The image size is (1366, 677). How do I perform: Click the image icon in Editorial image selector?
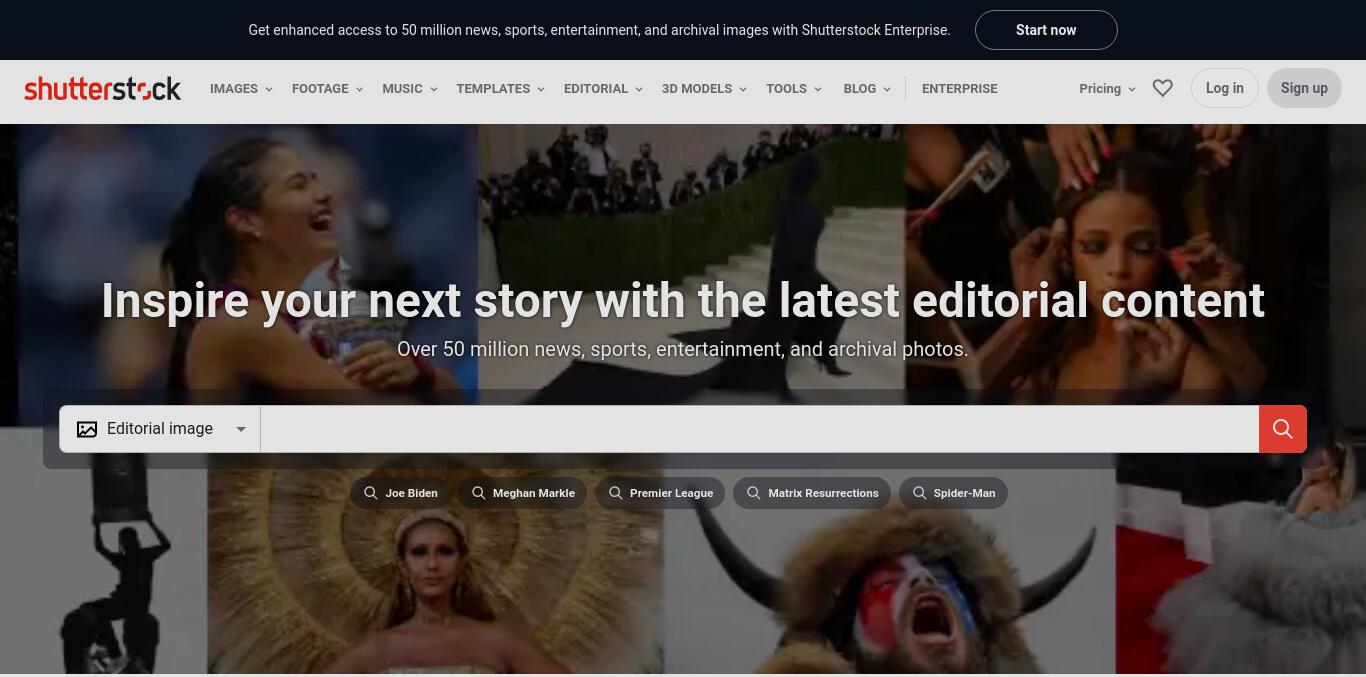click(x=87, y=429)
